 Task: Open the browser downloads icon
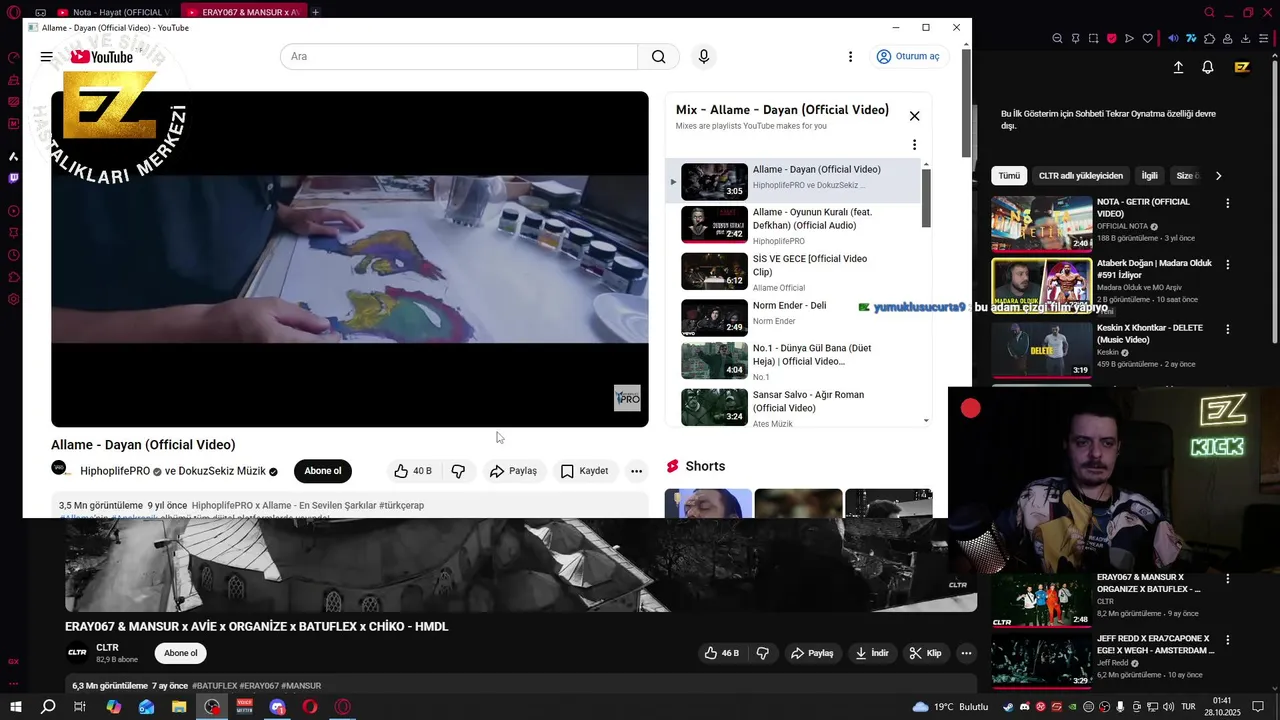tap(1246, 39)
